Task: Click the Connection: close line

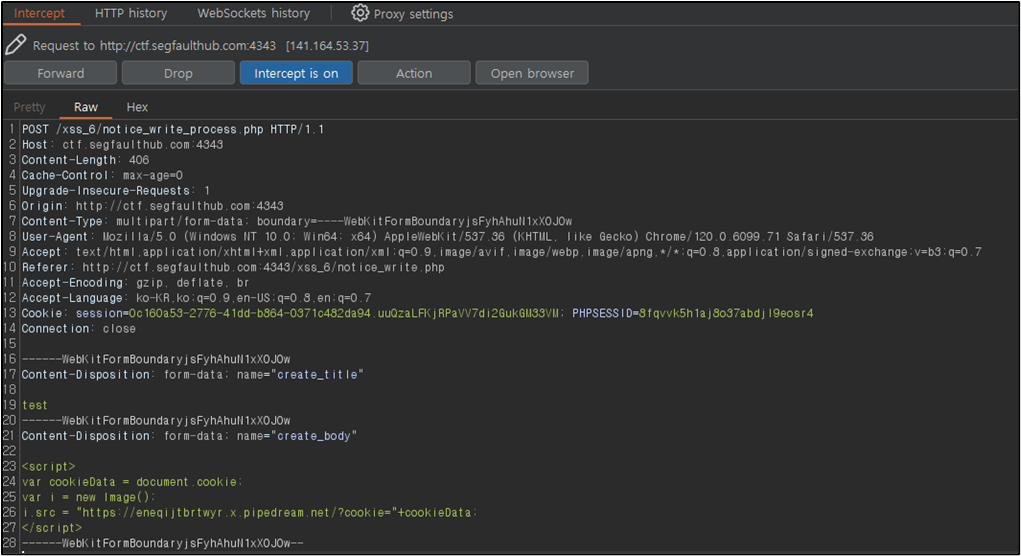Action: click(x=79, y=329)
